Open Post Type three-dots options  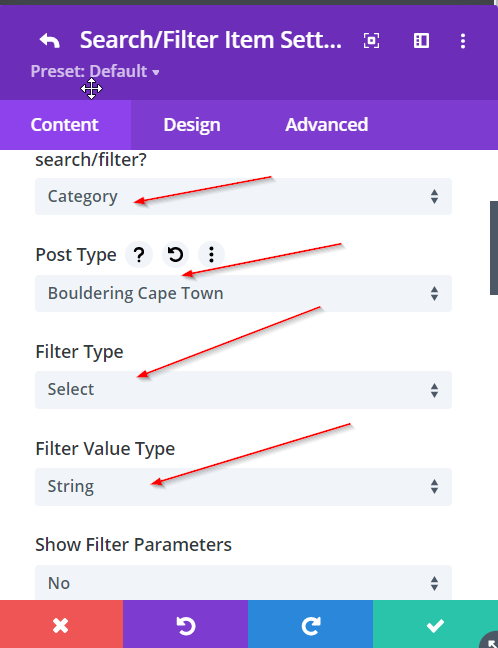(211, 254)
